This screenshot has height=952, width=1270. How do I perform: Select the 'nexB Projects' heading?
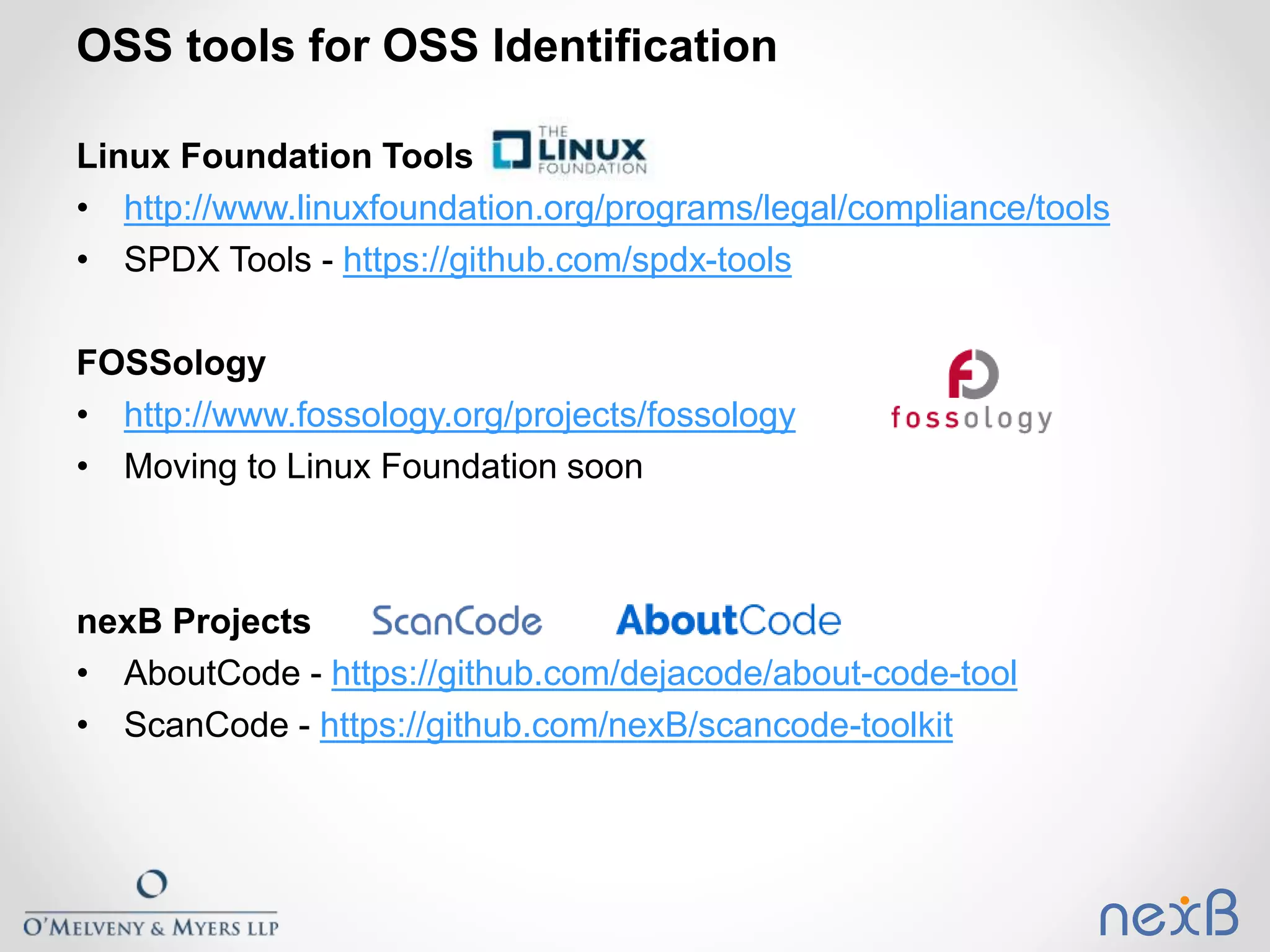point(193,622)
